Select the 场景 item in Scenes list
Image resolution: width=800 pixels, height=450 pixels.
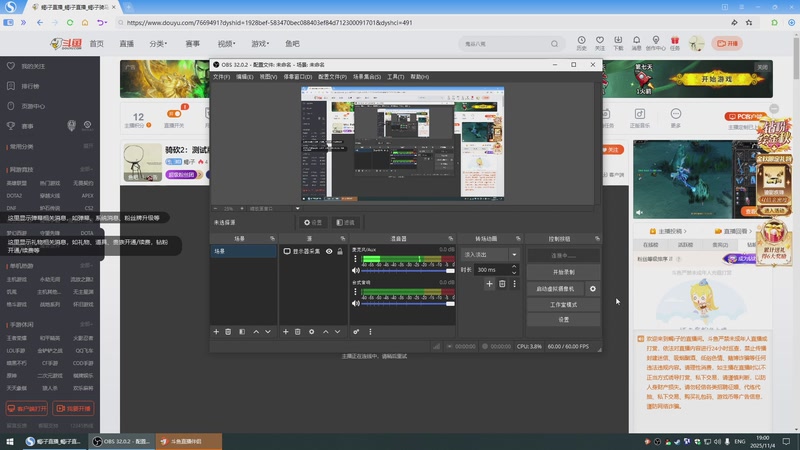click(x=243, y=252)
